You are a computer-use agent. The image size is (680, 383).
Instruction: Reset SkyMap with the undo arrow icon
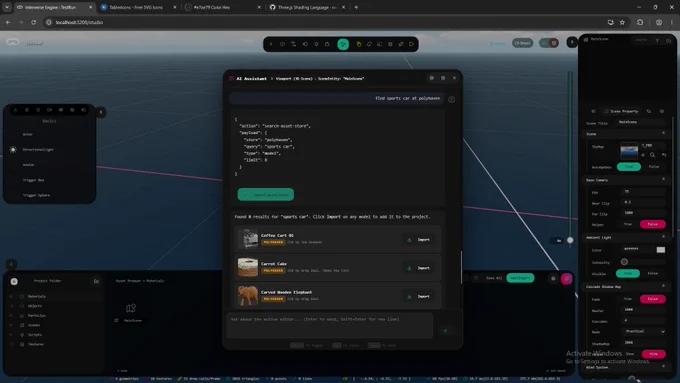664,155
